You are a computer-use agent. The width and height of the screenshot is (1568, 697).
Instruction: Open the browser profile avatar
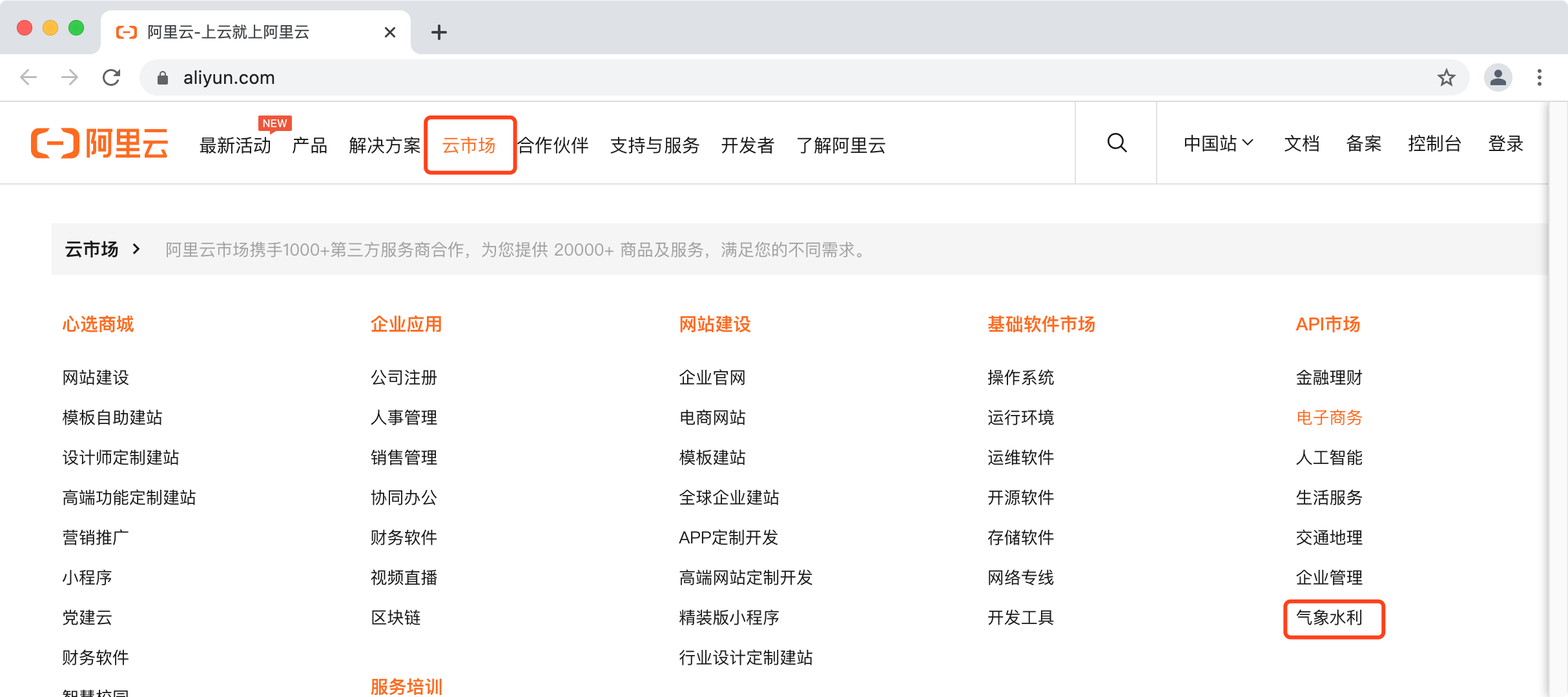point(1498,78)
